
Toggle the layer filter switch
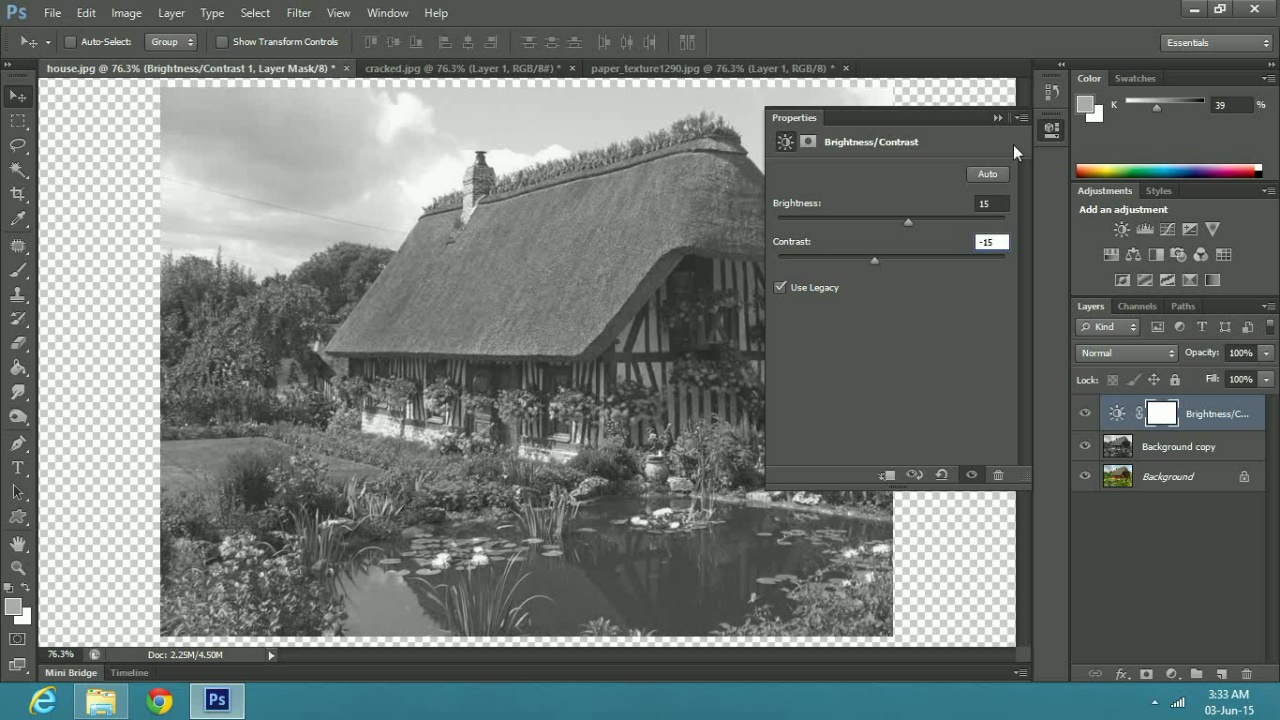(1271, 327)
